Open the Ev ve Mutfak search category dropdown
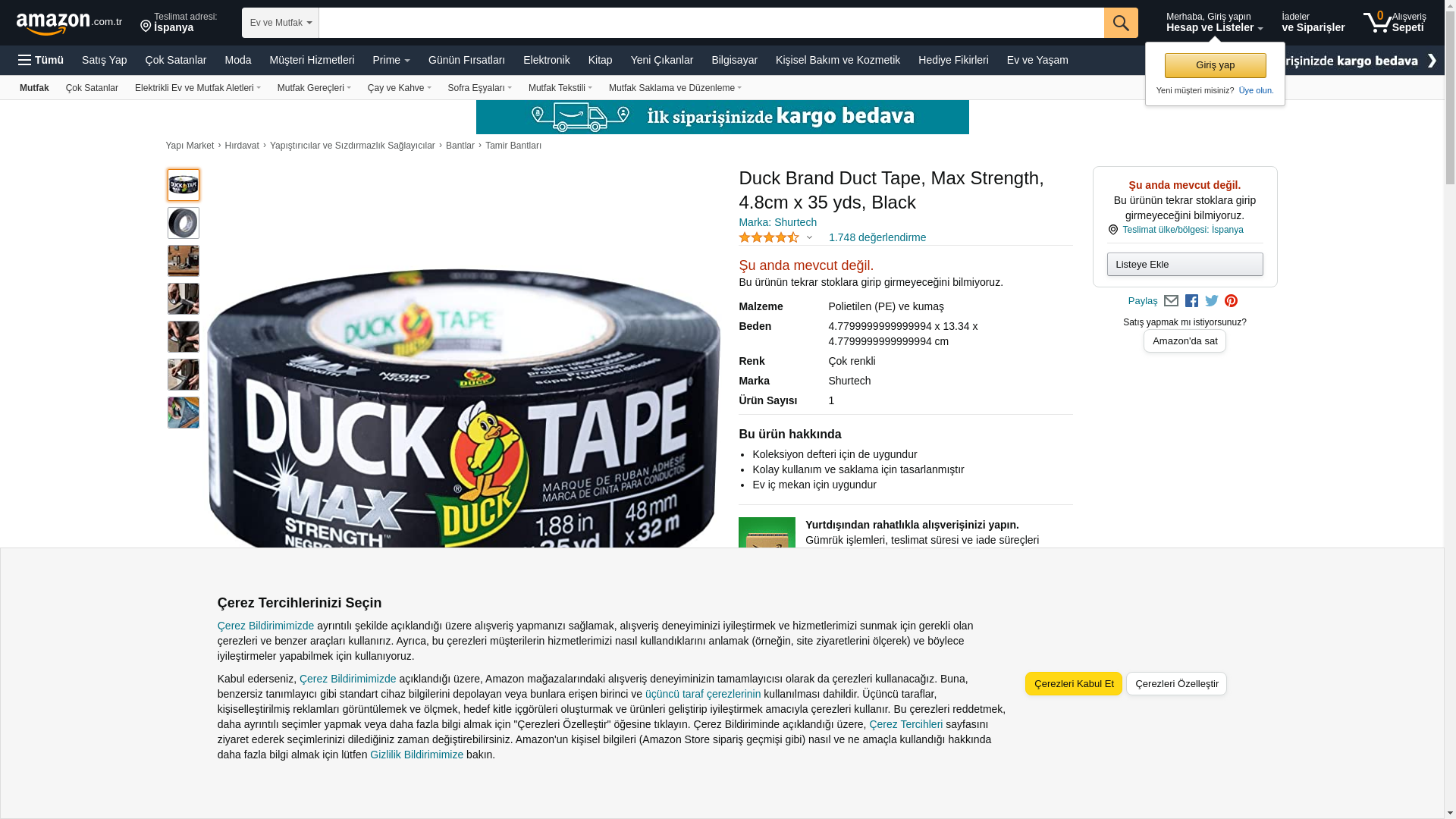1456x819 pixels. click(x=281, y=23)
